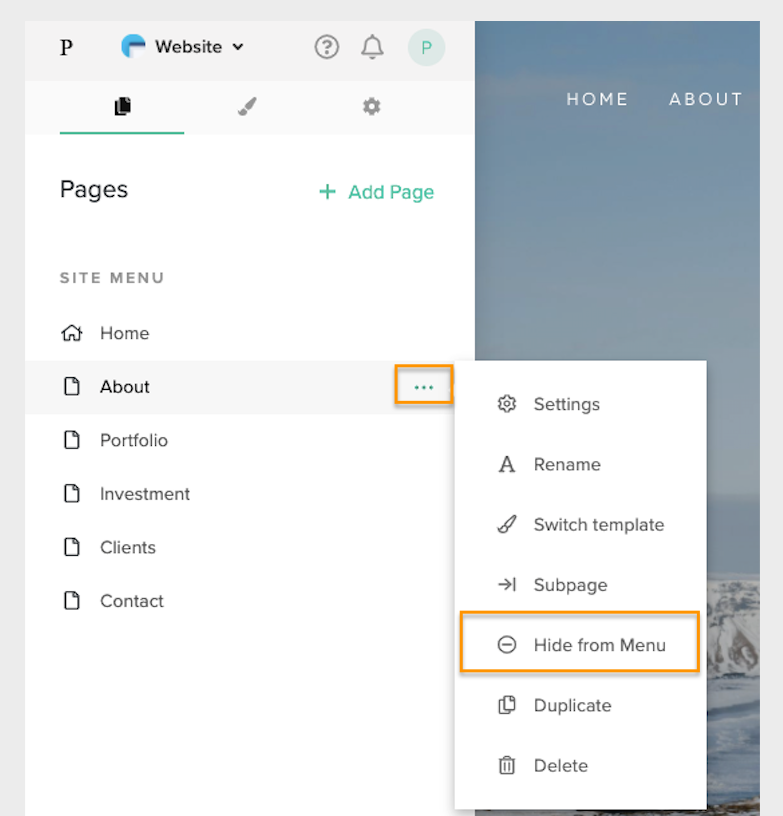Click the profile avatar P

(426, 47)
